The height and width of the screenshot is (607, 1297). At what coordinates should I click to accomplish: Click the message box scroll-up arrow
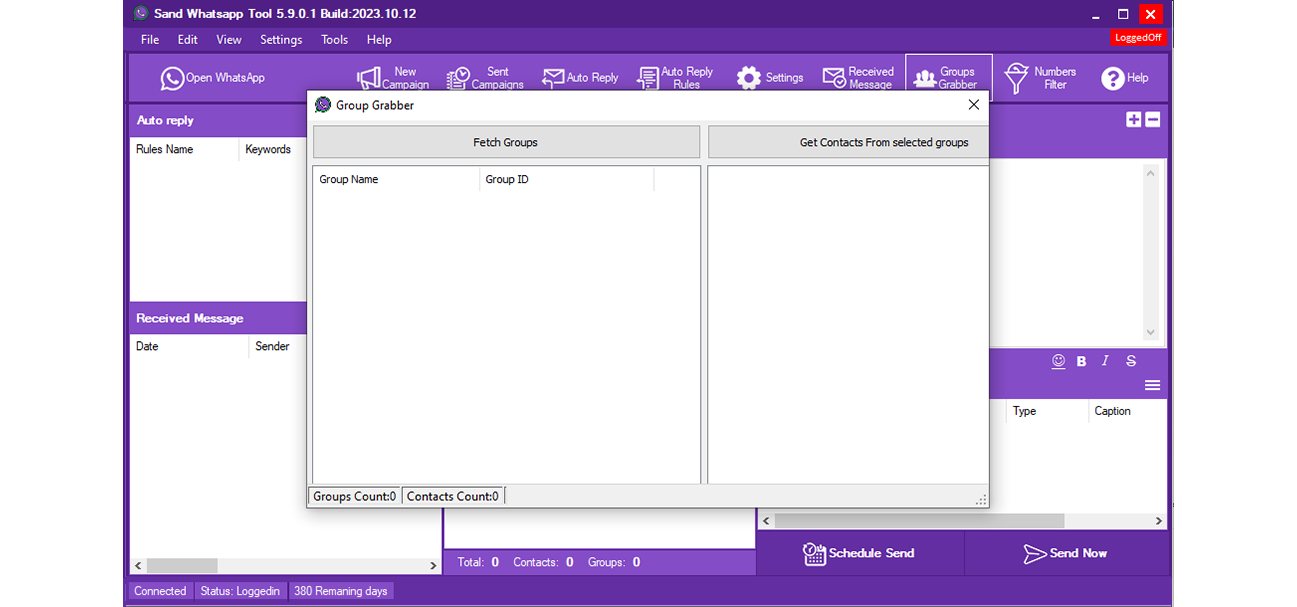point(1150,174)
